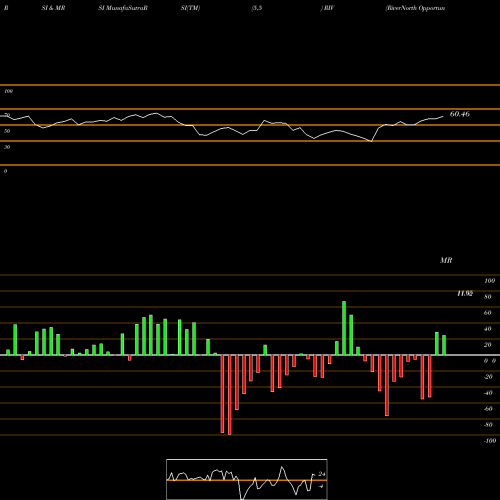500x500 pixels.
Task: Click the 0 label below RSI panel
Action: pyautogui.click(x=5, y=171)
